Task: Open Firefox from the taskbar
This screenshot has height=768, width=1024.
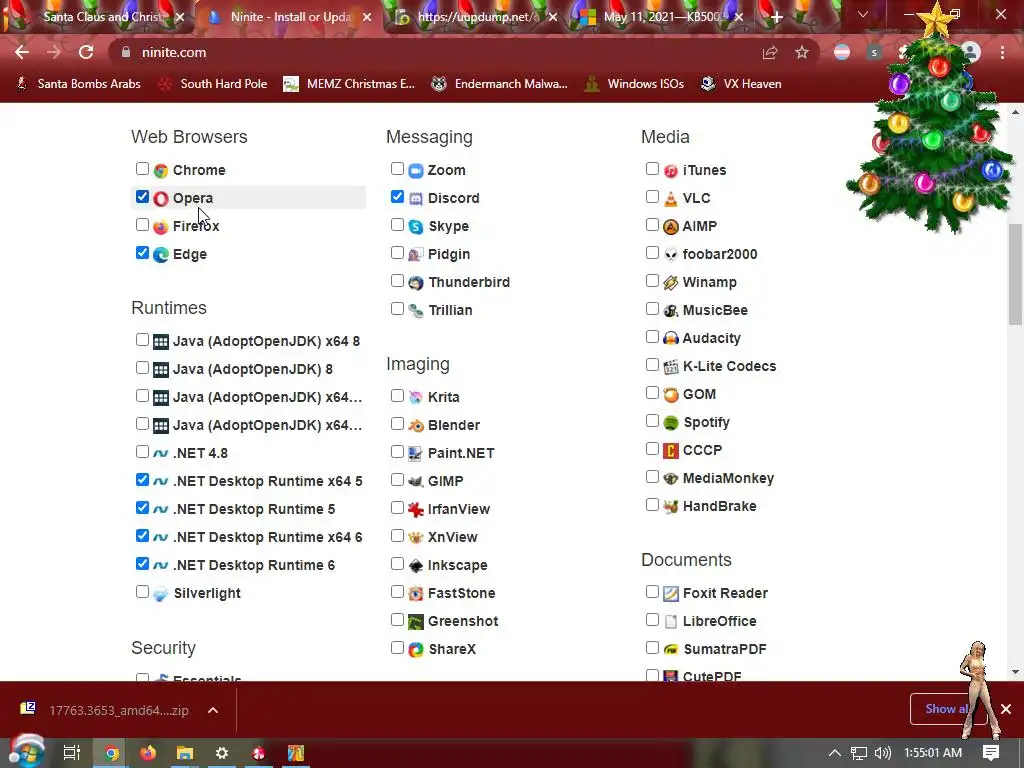Action: [148, 753]
